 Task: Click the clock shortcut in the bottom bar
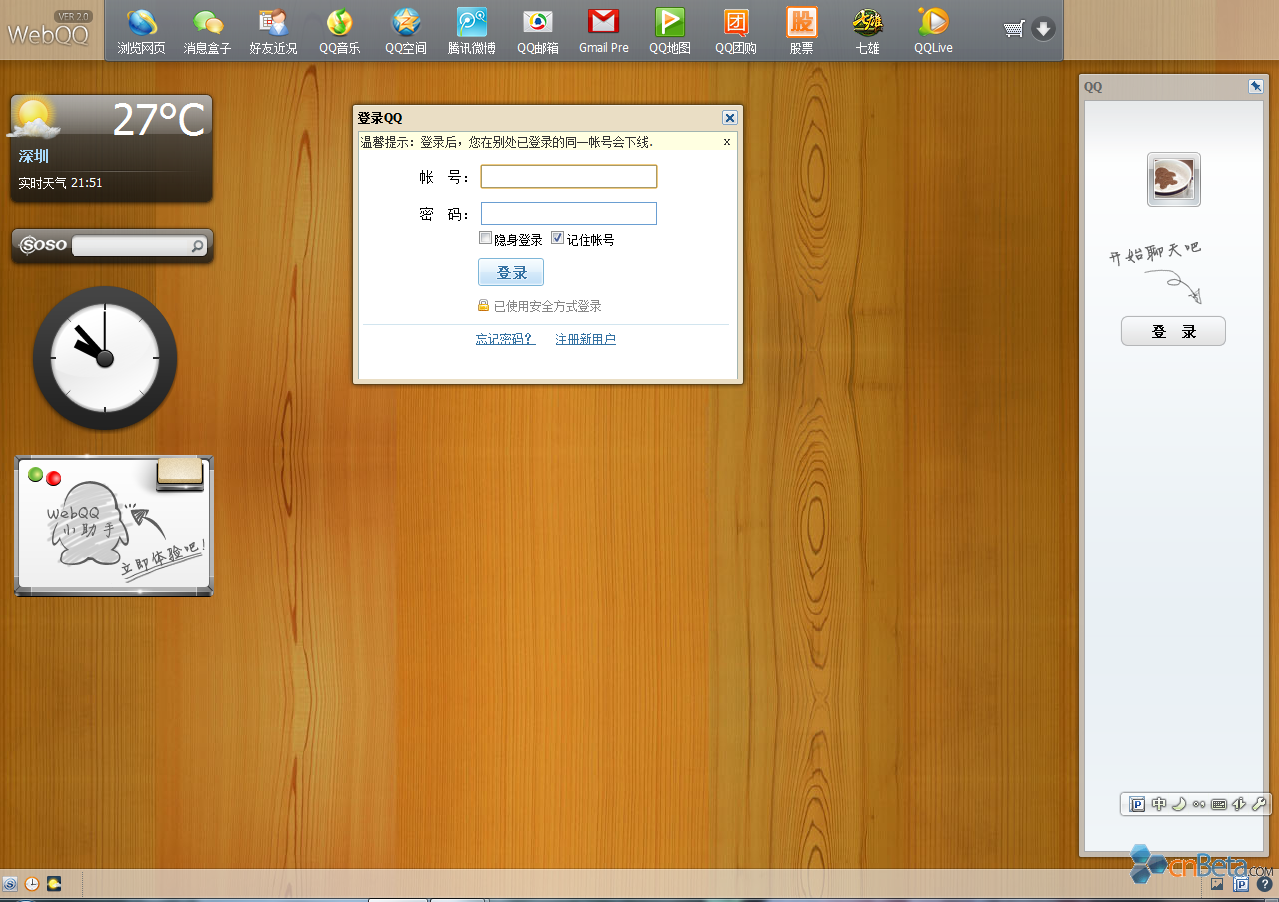(x=32, y=884)
